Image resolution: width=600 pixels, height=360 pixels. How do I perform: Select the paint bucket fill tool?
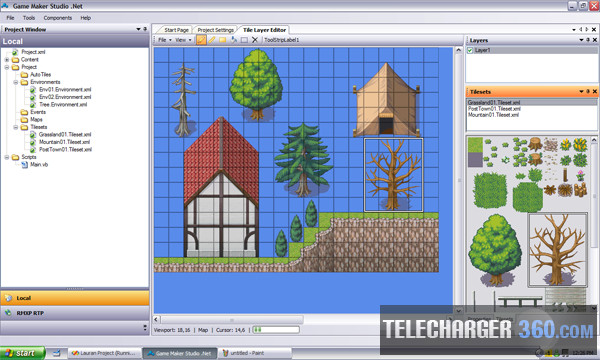(x=233, y=40)
